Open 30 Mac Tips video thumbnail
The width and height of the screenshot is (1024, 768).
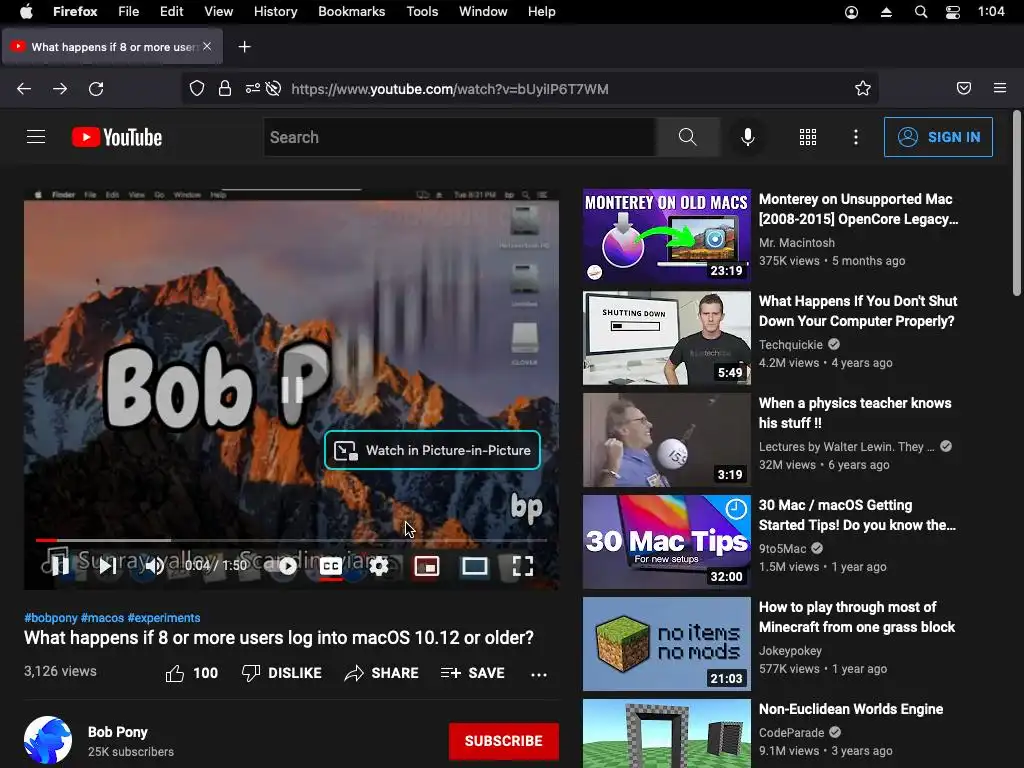tap(667, 542)
